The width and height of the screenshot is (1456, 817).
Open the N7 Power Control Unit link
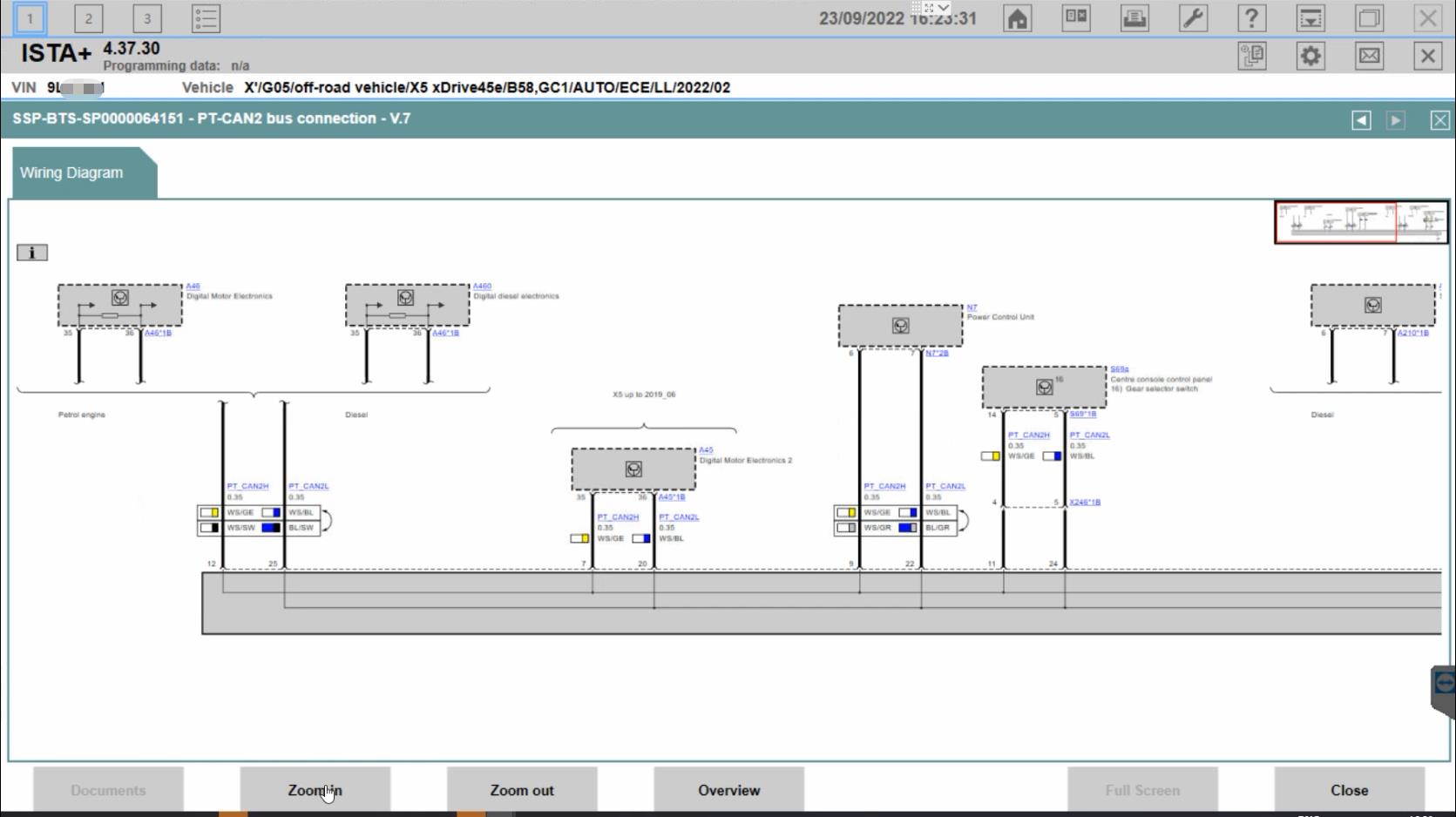(972, 307)
